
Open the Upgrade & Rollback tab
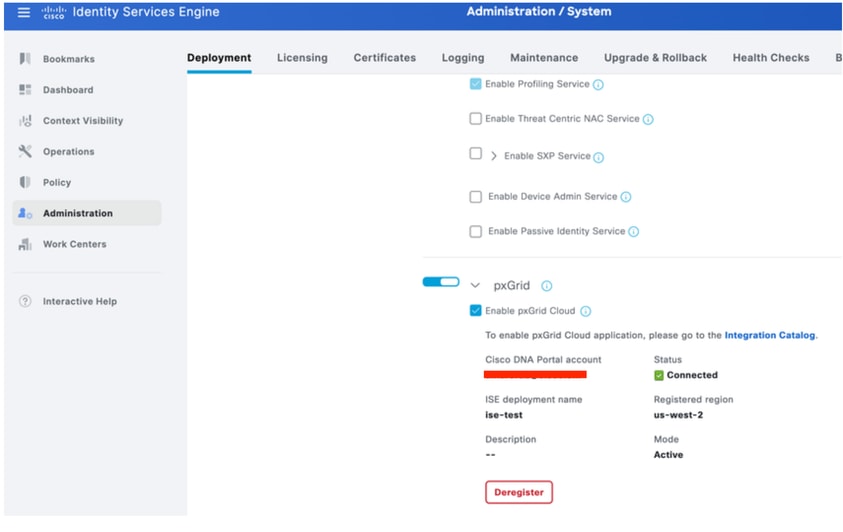pos(655,57)
